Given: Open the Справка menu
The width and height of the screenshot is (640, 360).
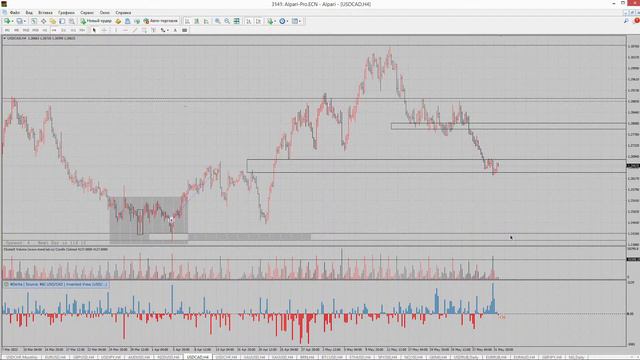Looking at the screenshot, I should [123, 13].
